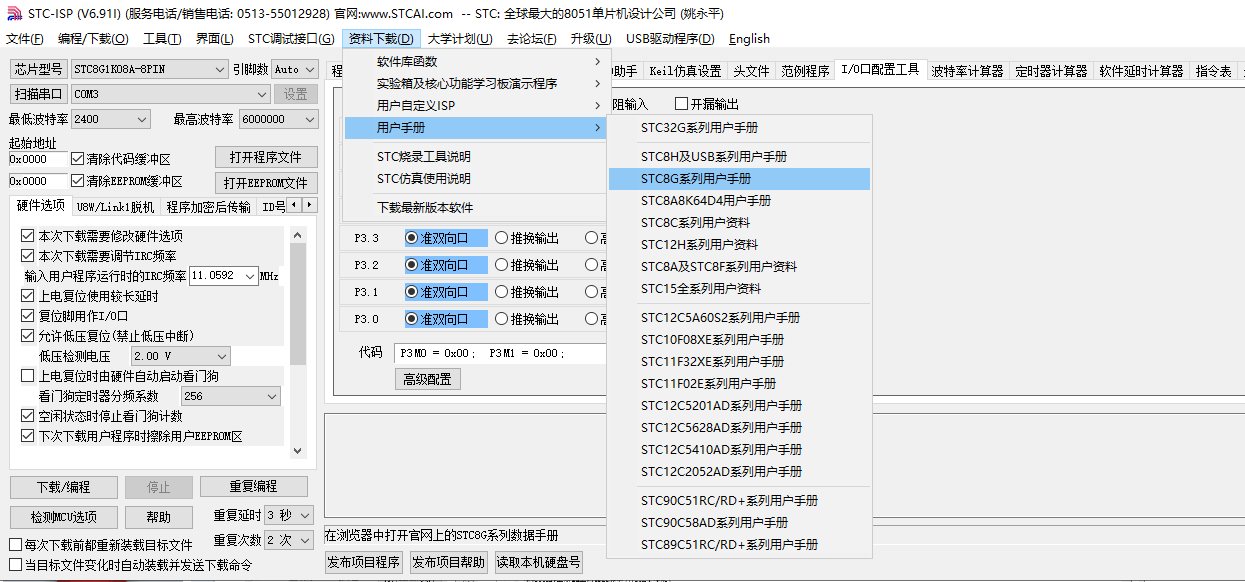Expand 芯片型号 chip model dropdown

[x=220, y=69]
